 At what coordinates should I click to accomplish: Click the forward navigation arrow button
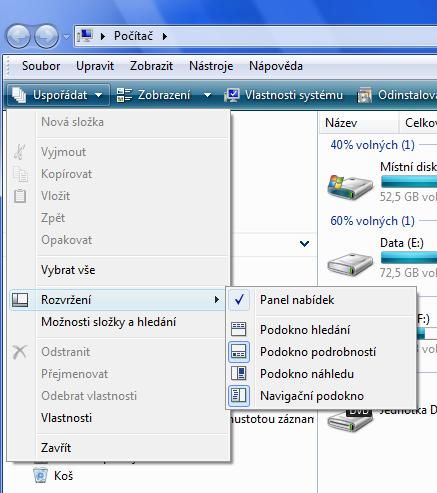(46, 36)
